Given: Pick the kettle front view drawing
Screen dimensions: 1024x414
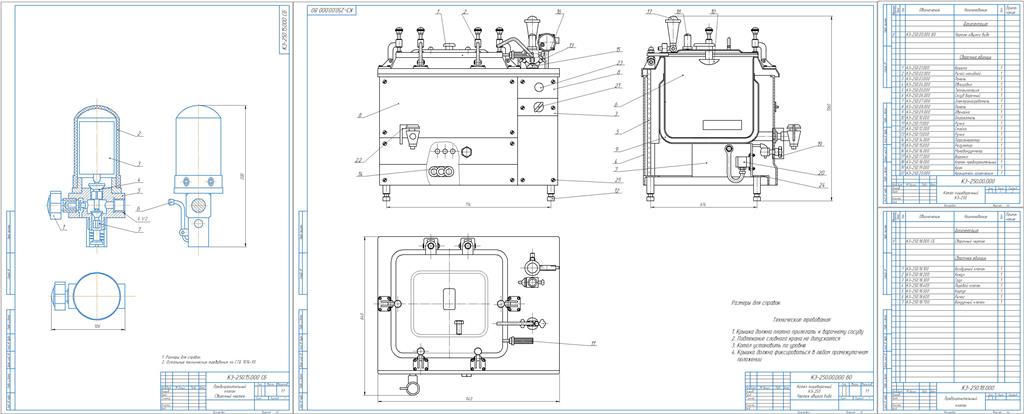Looking at the screenshot, I should 468,110.
